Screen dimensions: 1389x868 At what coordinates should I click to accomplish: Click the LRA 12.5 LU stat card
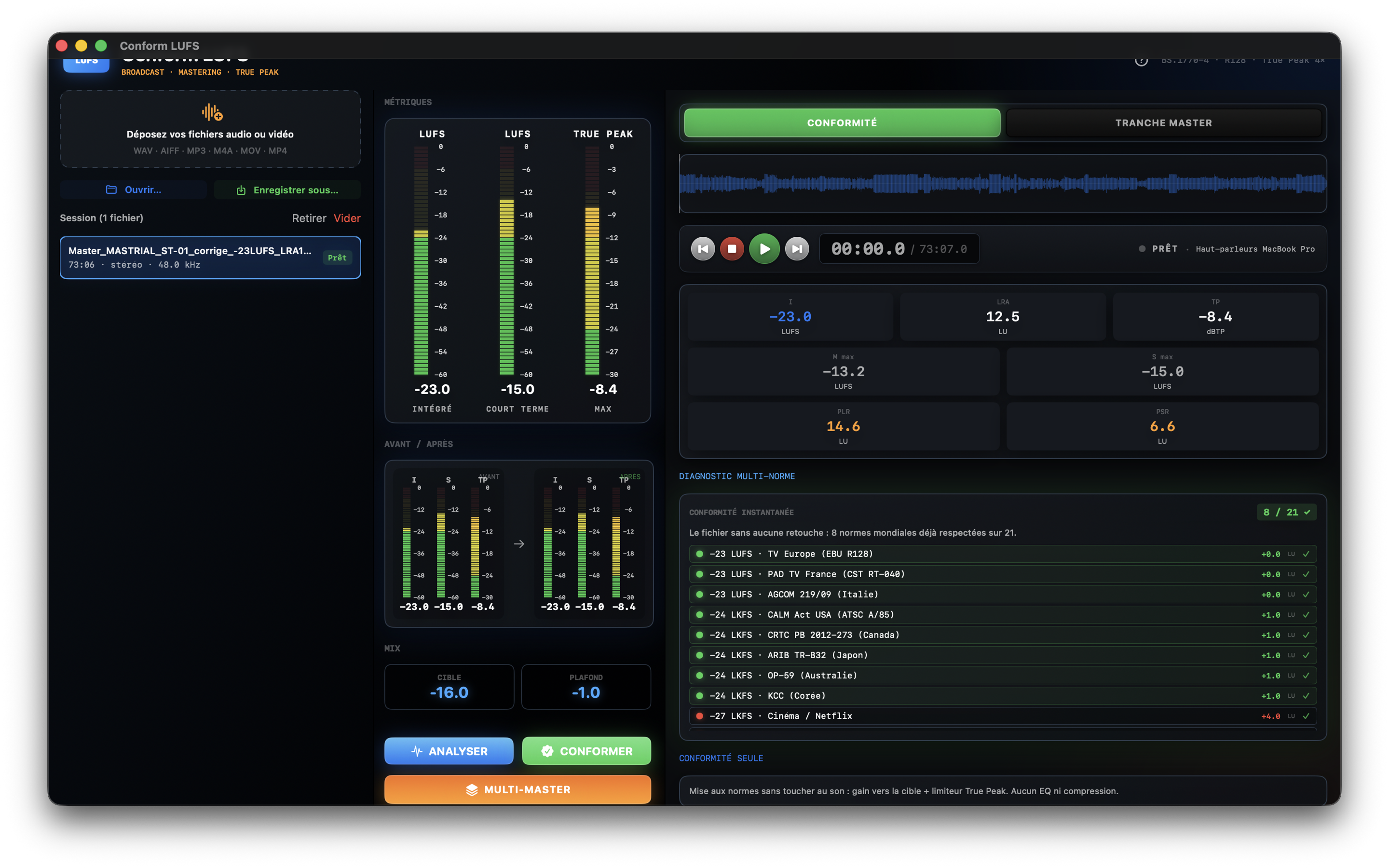tap(1002, 316)
